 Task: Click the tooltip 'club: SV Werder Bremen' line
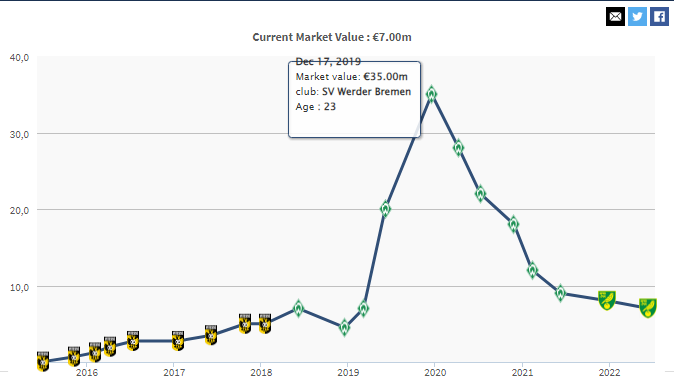(353, 92)
